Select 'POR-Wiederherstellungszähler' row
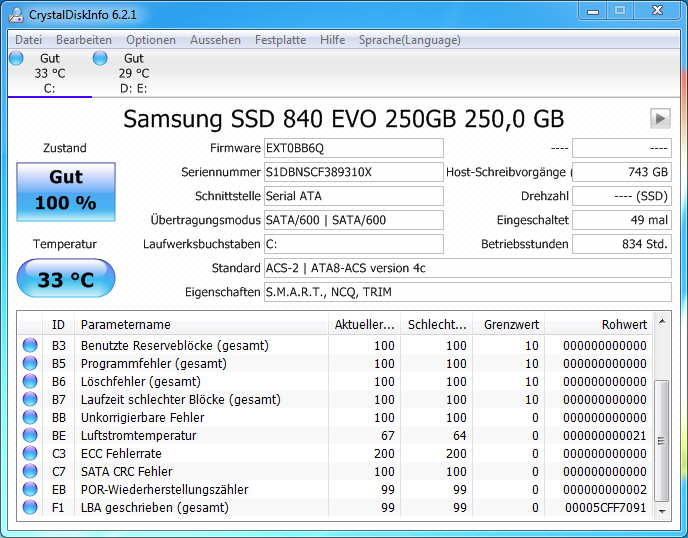Screen dimensions: 688x538 tap(335, 489)
